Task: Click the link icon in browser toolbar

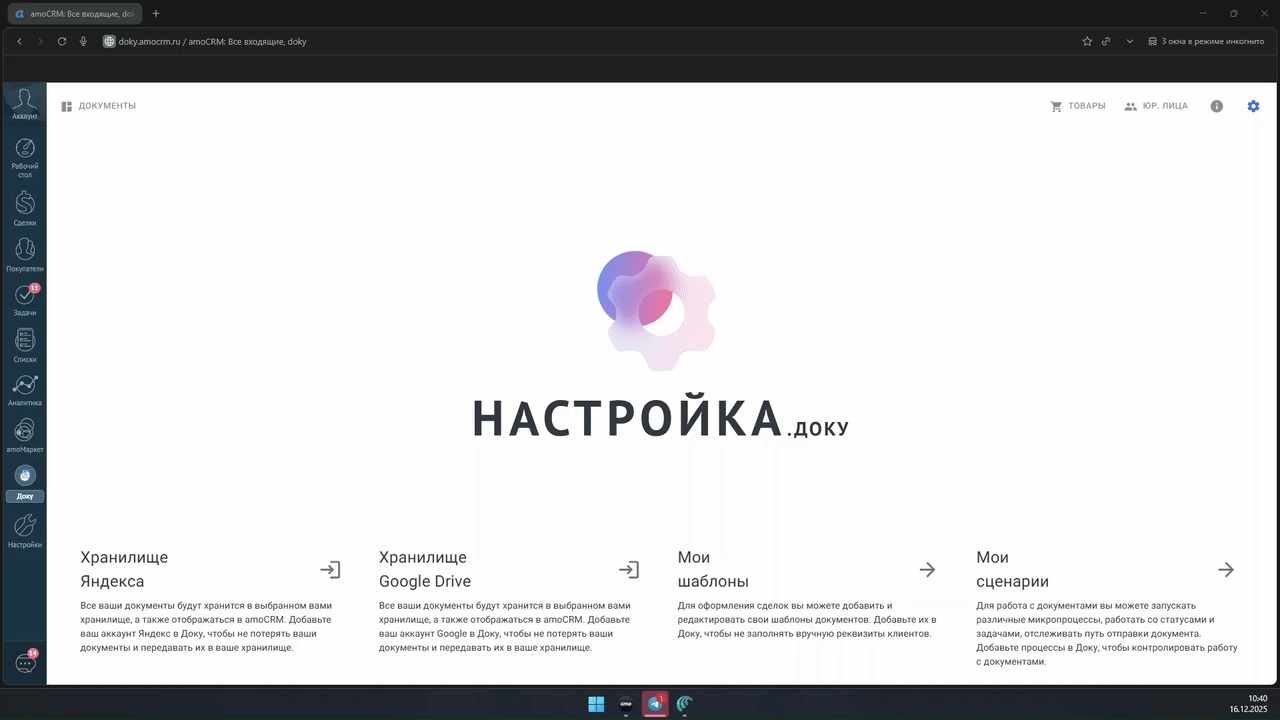Action: pos(1106,41)
